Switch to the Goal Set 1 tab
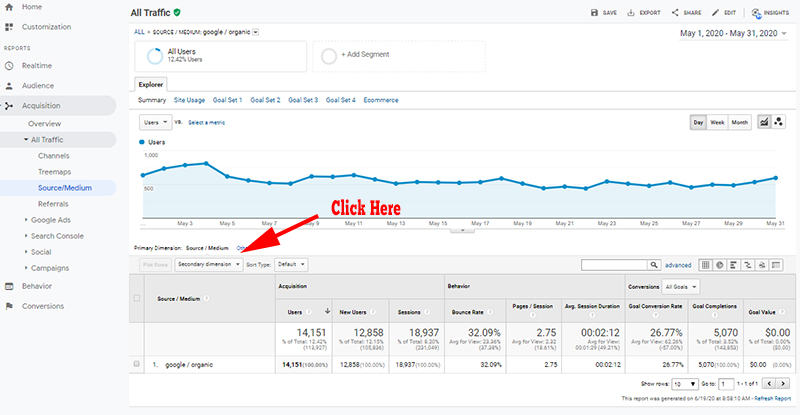Screen dimensions: 800x415 pyautogui.click(x=228, y=100)
